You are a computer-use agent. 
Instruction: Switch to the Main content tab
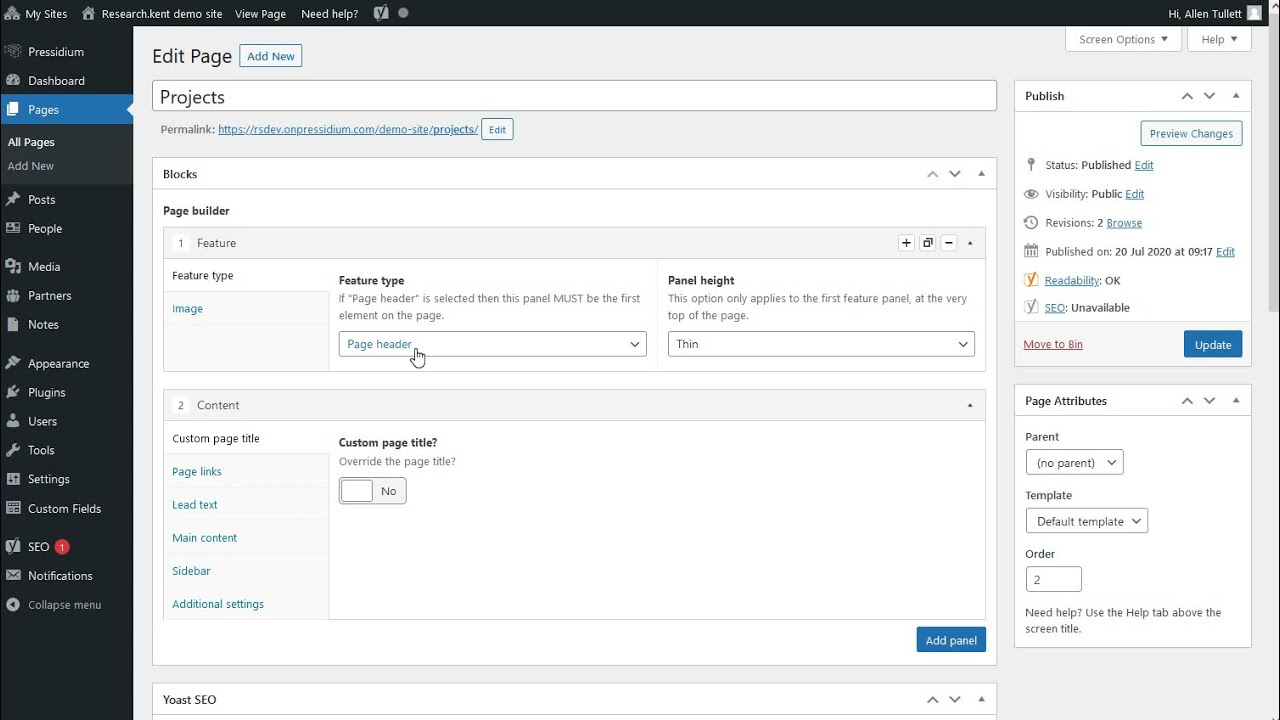[204, 538]
